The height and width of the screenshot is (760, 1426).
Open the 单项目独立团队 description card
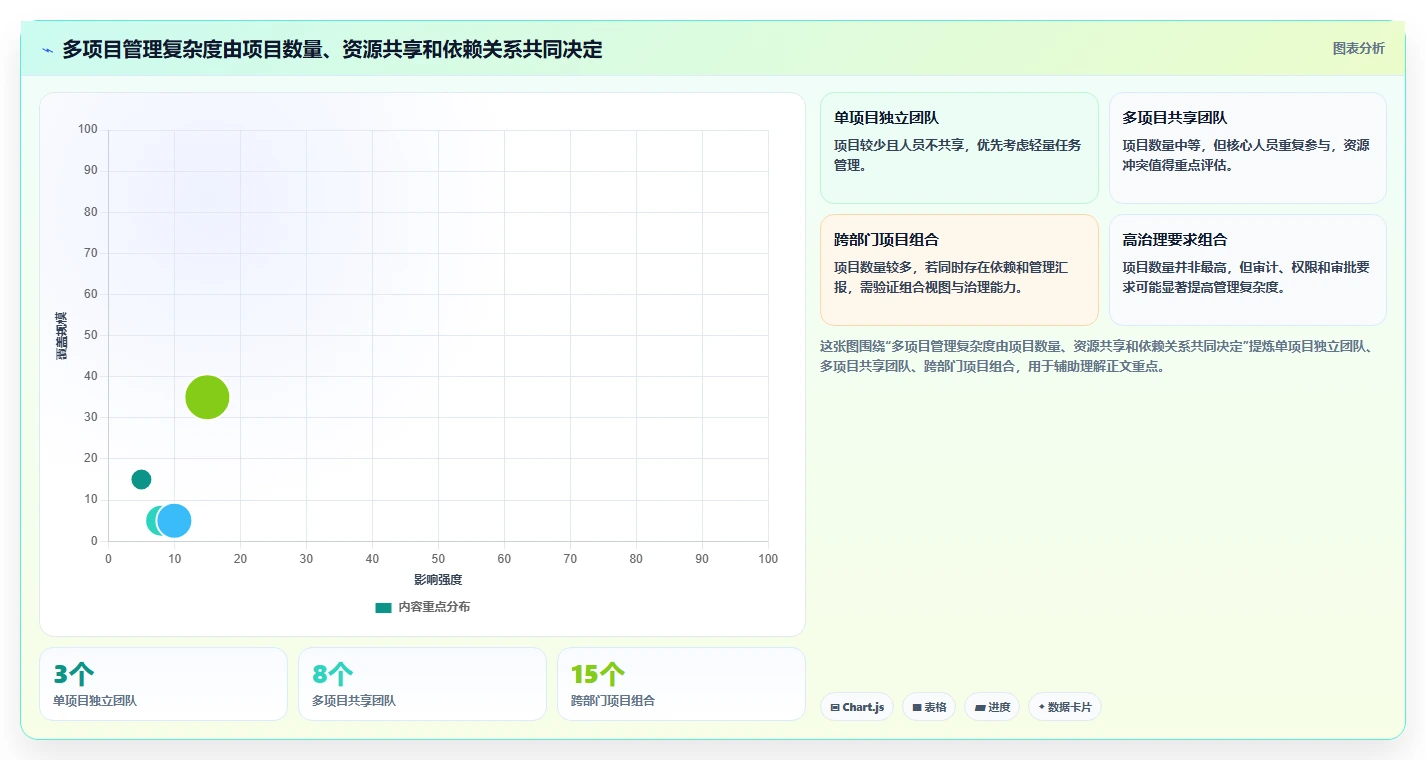(x=959, y=148)
